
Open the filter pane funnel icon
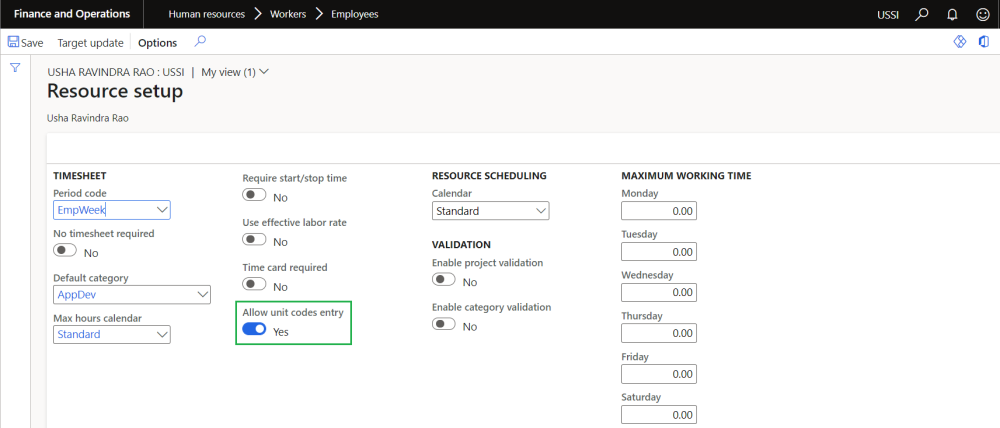click(15, 68)
